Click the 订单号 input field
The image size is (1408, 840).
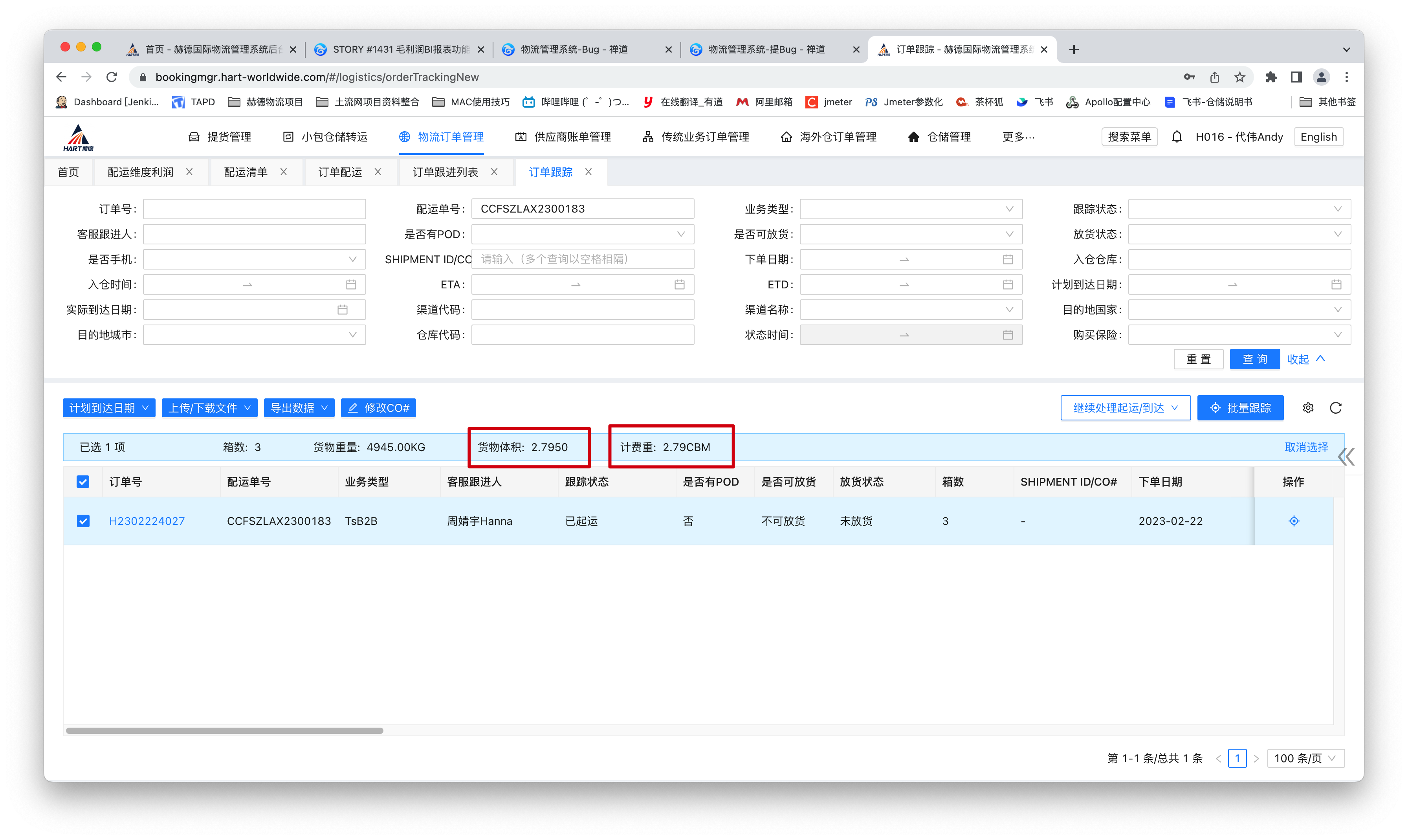click(x=254, y=209)
